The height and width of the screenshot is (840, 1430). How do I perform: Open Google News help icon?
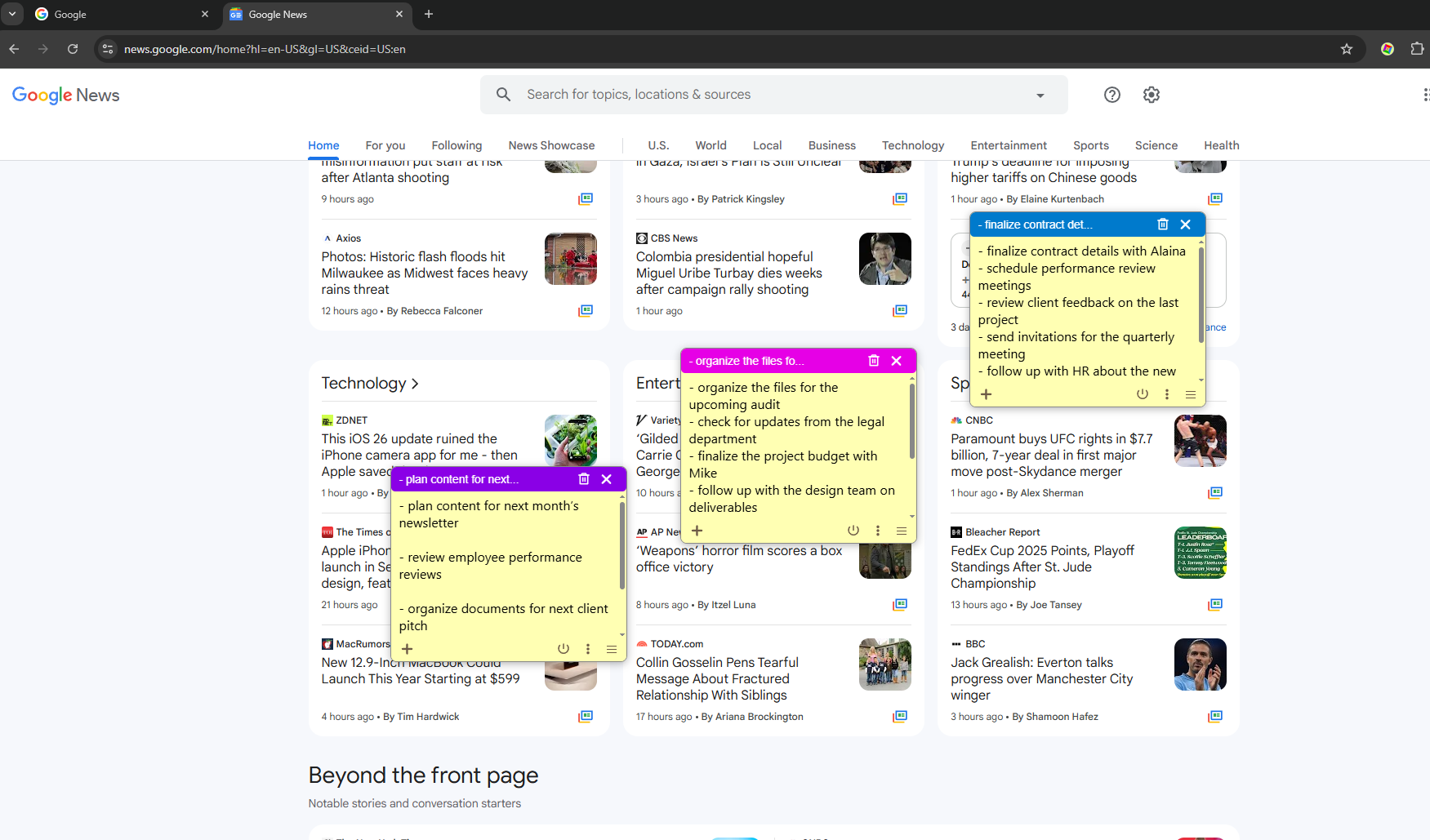click(x=1112, y=95)
